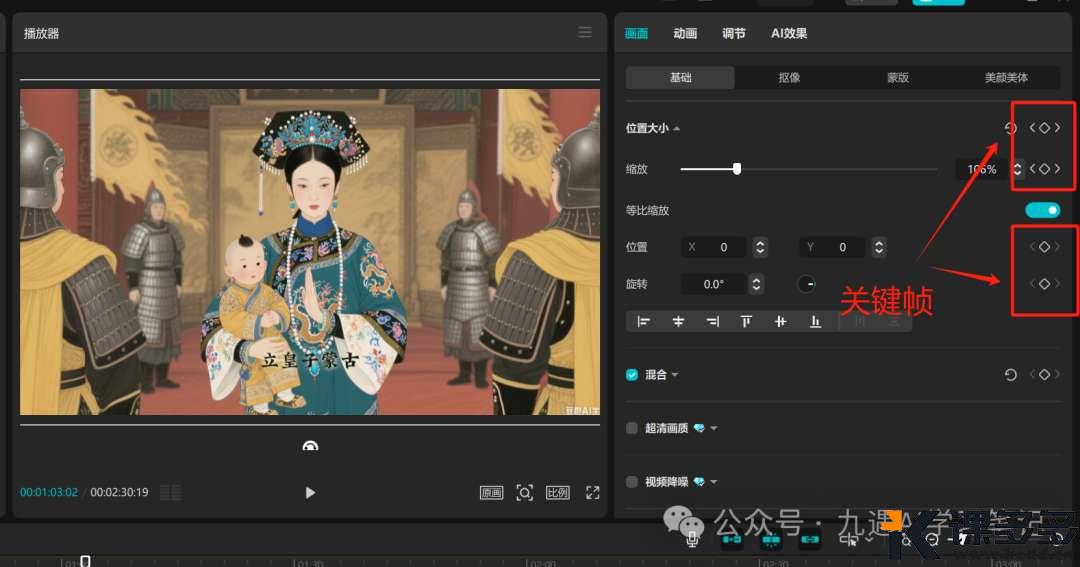Align clip to horizontal center
This screenshot has width=1080, height=567.
click(678, 321)
